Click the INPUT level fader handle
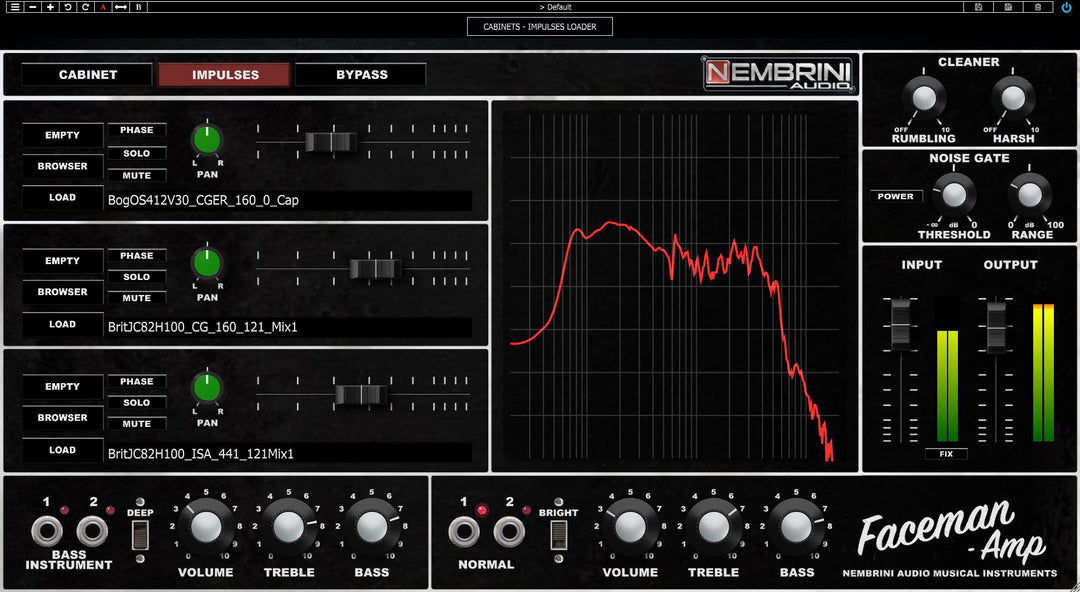1080x592 pixels. pos(901,324)
